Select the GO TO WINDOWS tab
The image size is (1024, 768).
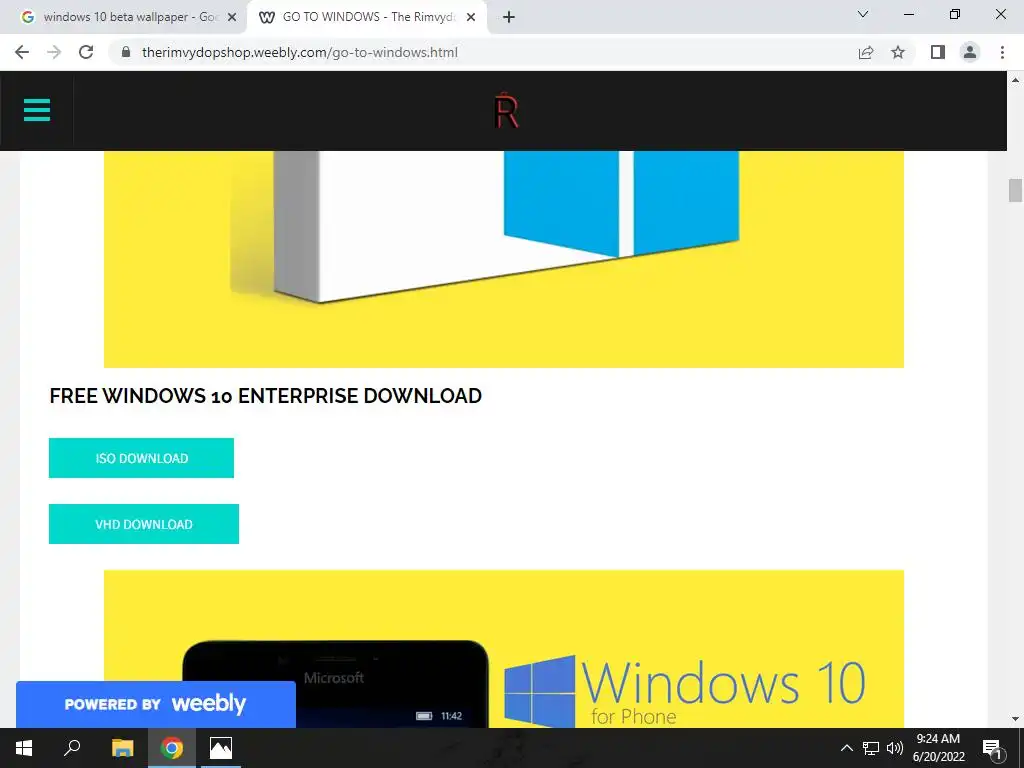(x=367, y=17)
